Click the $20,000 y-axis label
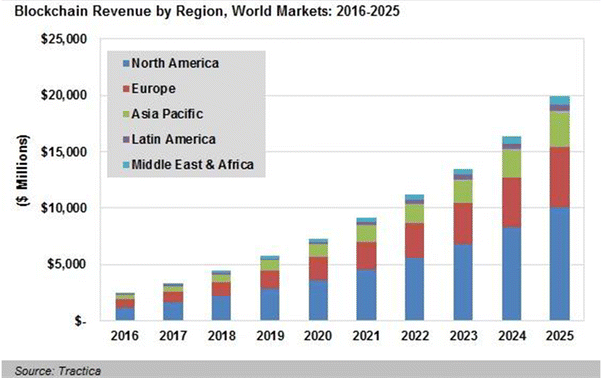 64,95
